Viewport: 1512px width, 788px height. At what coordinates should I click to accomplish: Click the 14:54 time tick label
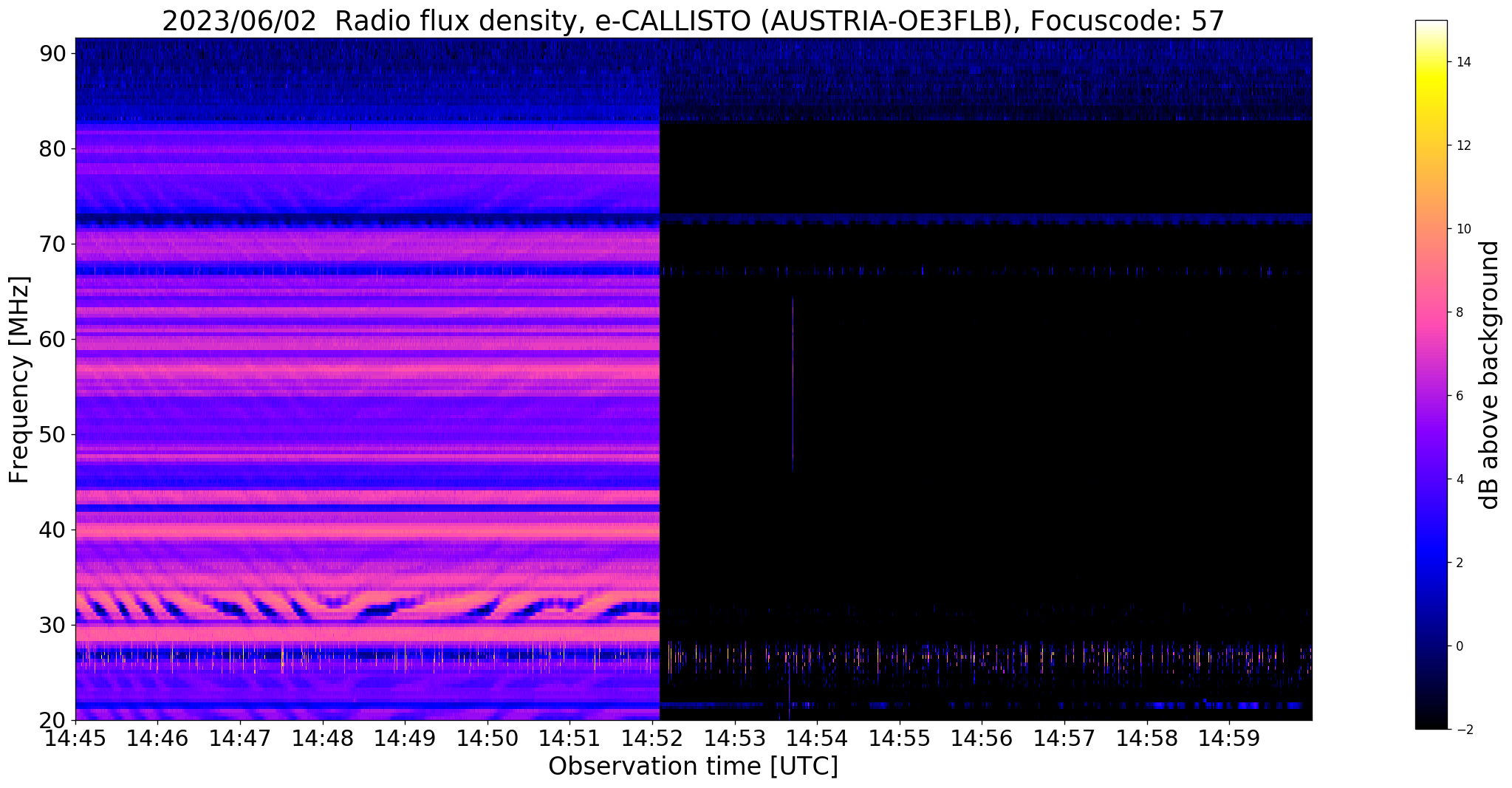pos(817,738)
